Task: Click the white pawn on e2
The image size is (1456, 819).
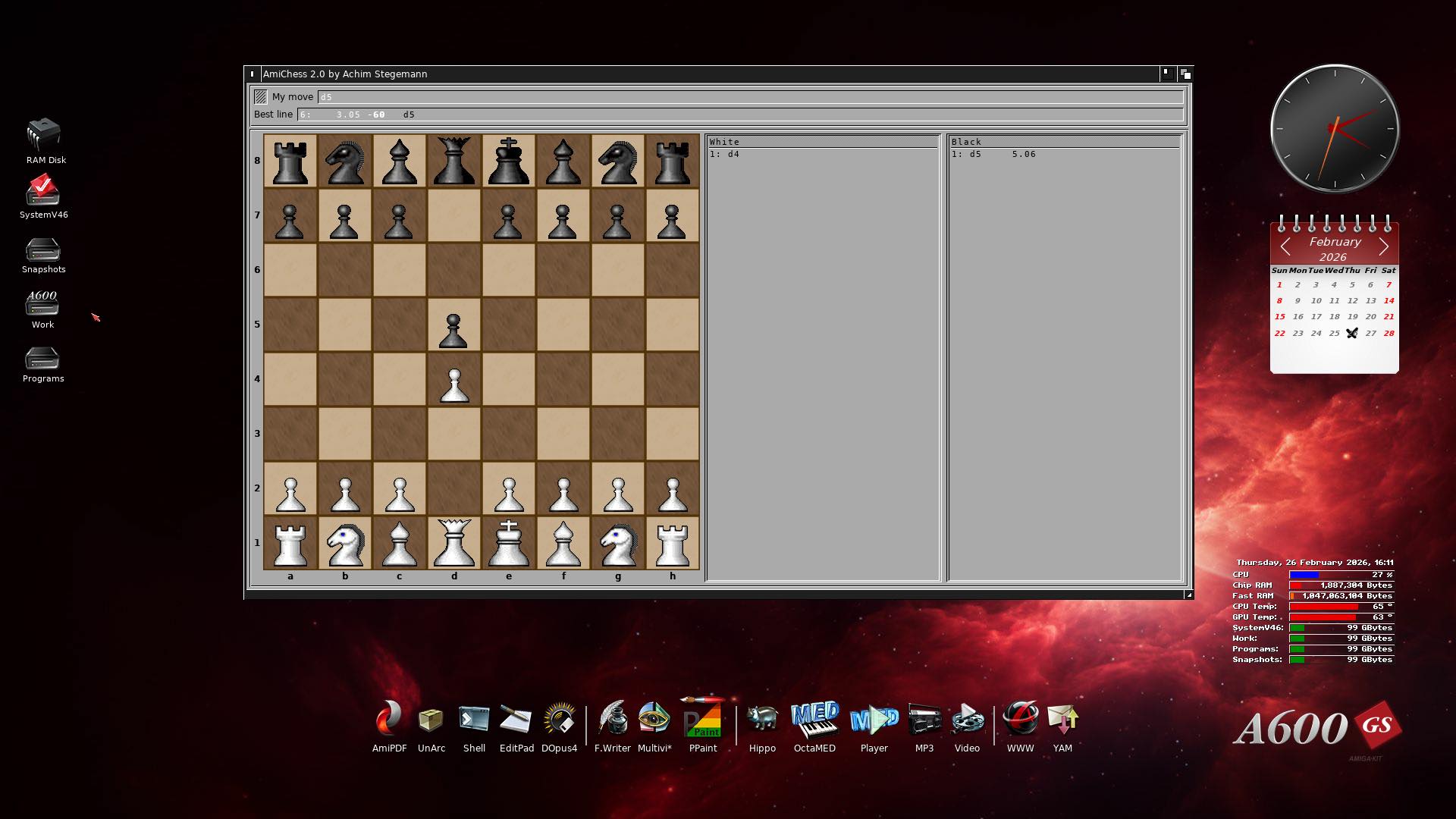Action: [x=508, y=488]
